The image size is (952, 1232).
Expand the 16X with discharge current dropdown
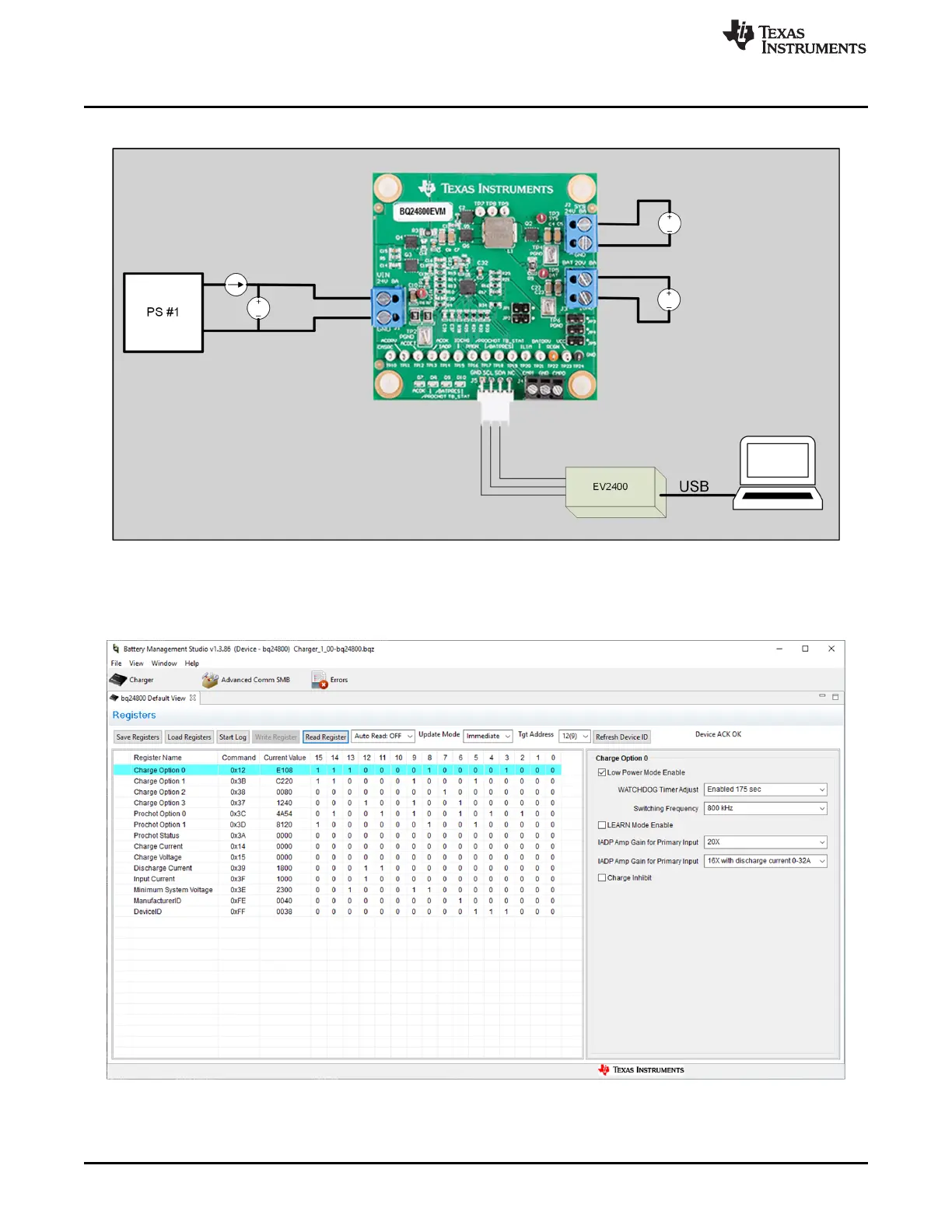pos(765,861)
